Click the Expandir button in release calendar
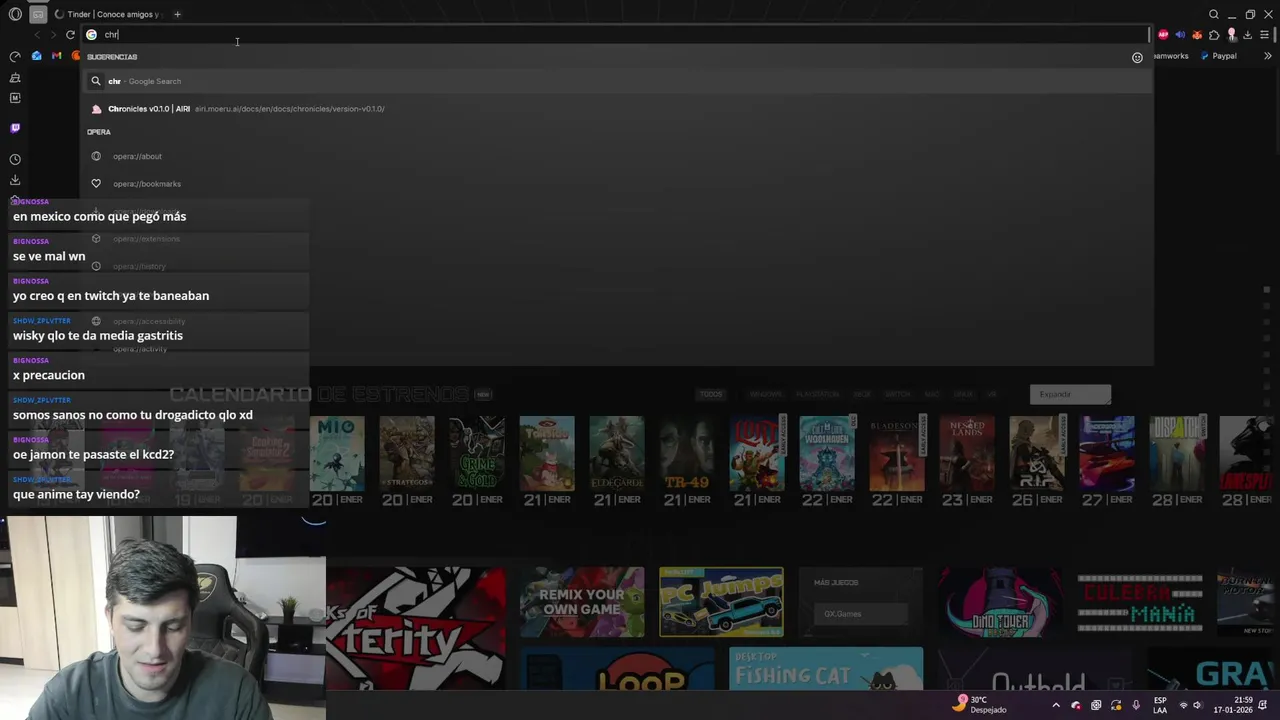The width and height of the screenshot is (1280, 720). (x=1070, y=394)
